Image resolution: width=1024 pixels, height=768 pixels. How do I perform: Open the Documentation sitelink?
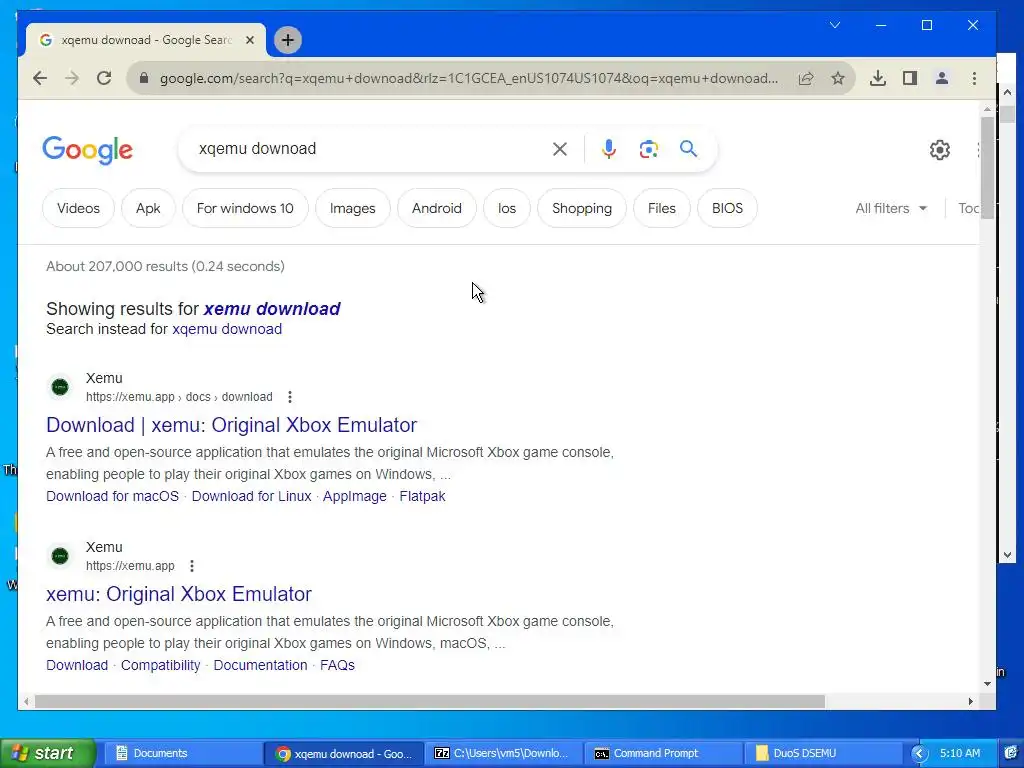click(261, 665)
